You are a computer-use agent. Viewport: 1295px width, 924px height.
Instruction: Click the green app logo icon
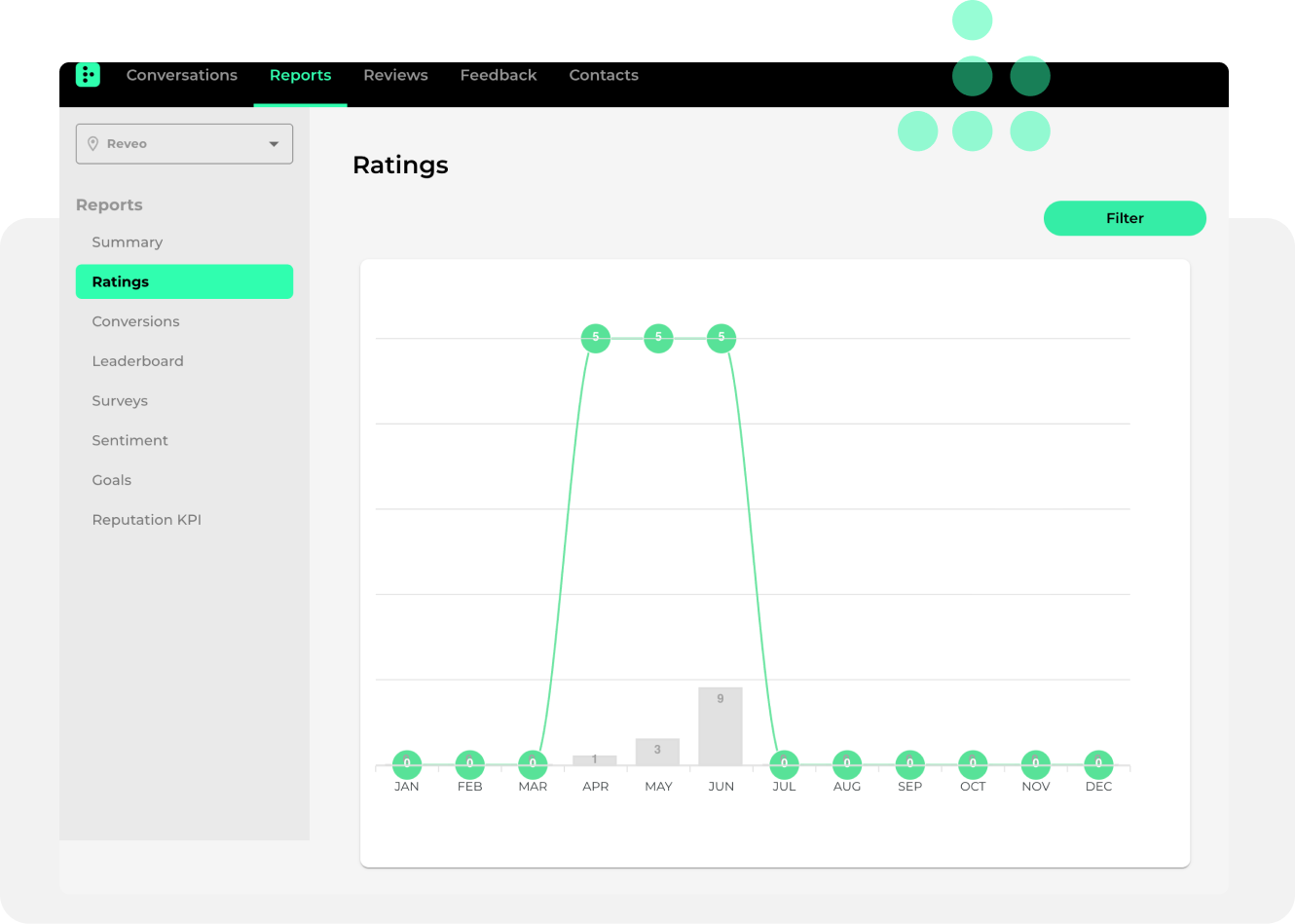click(88, 74)
